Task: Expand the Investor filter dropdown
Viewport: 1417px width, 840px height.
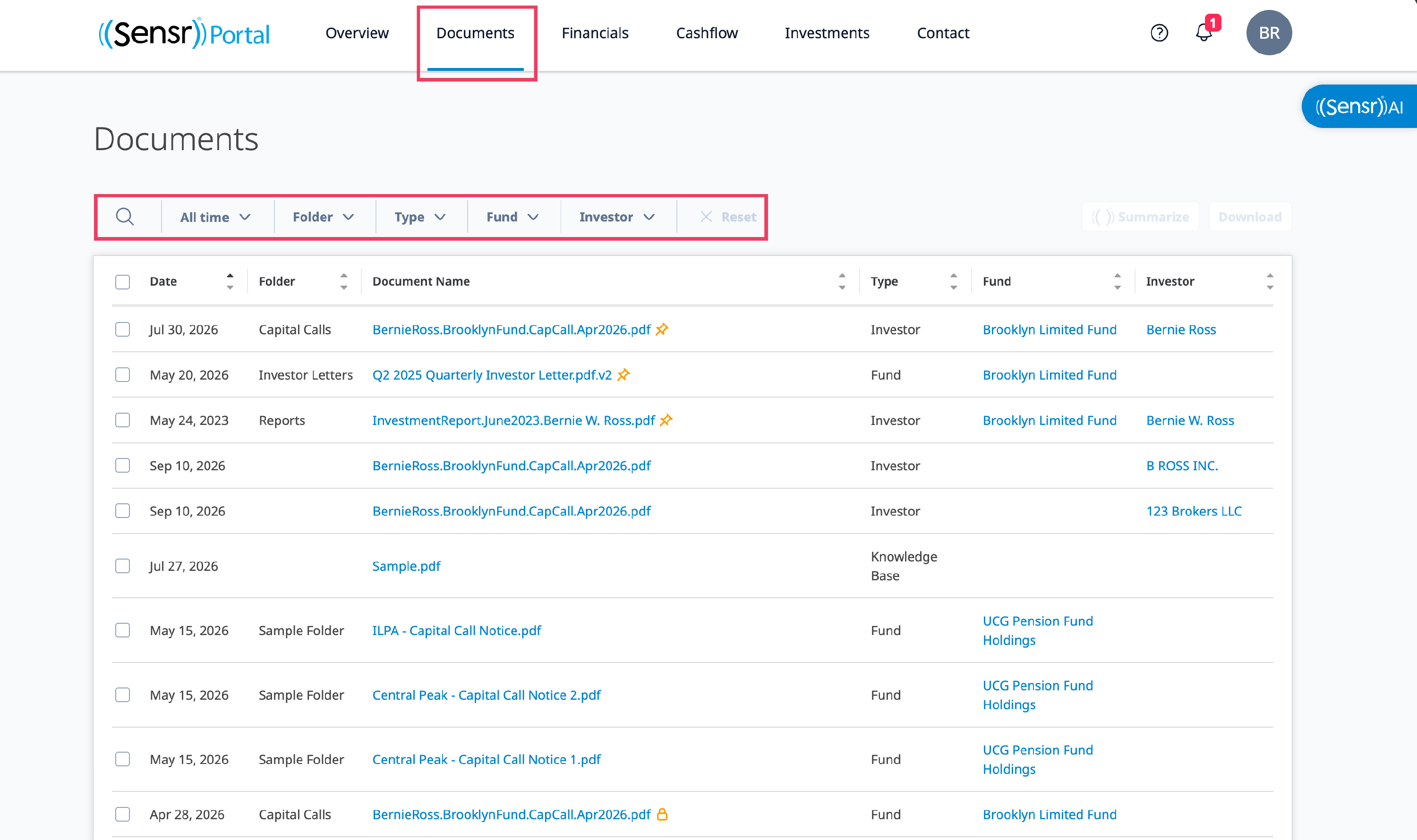Action: (617, 217)
